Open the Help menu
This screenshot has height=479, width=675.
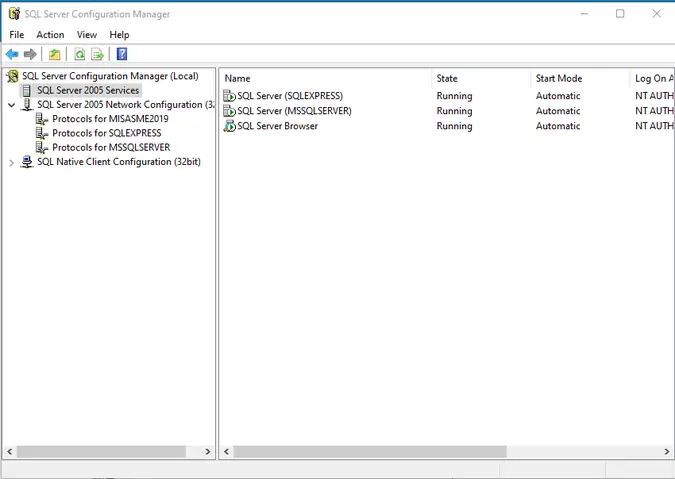pos(119,35)
